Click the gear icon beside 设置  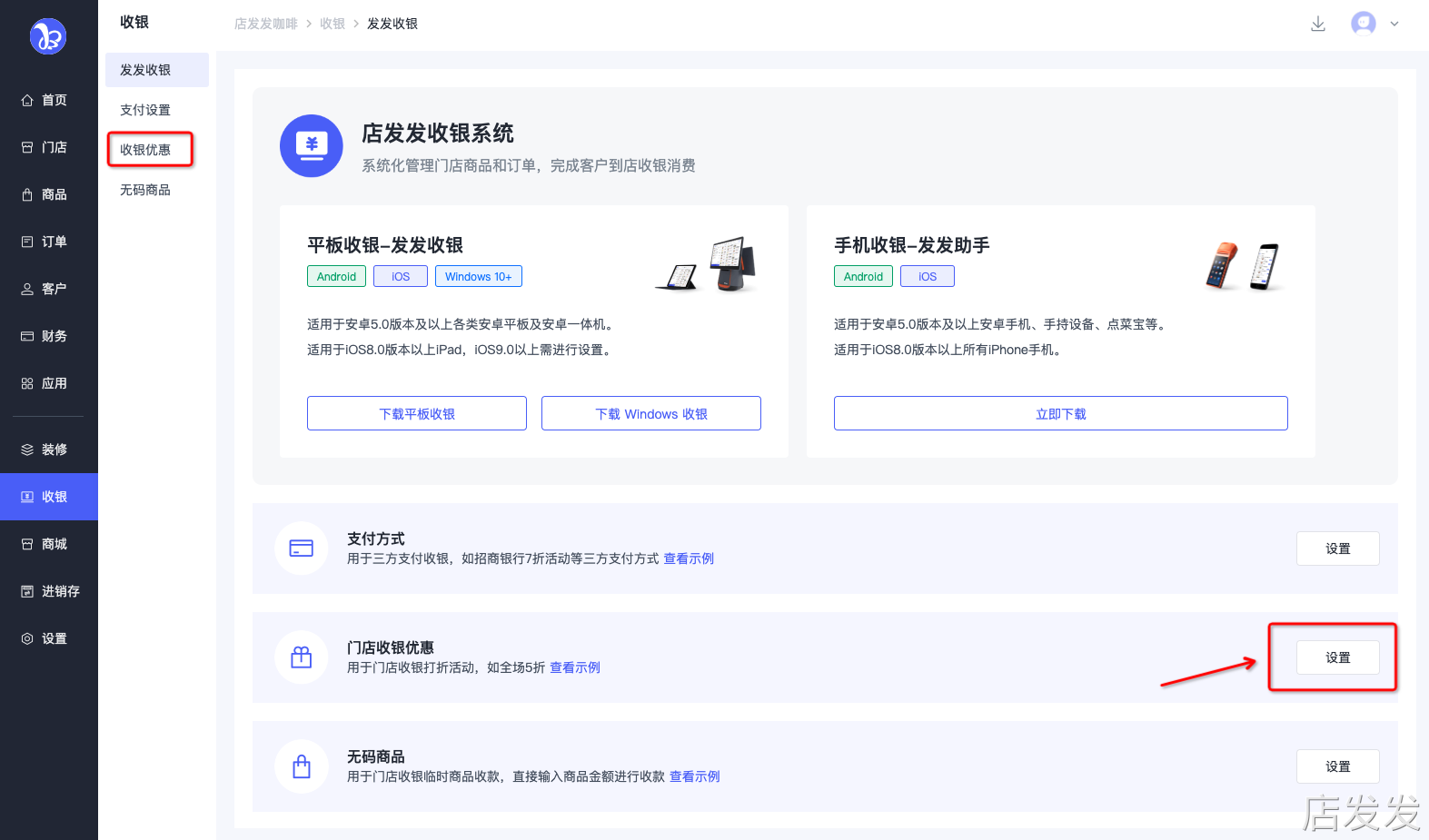pyautogui.click(x=27, y=638)
